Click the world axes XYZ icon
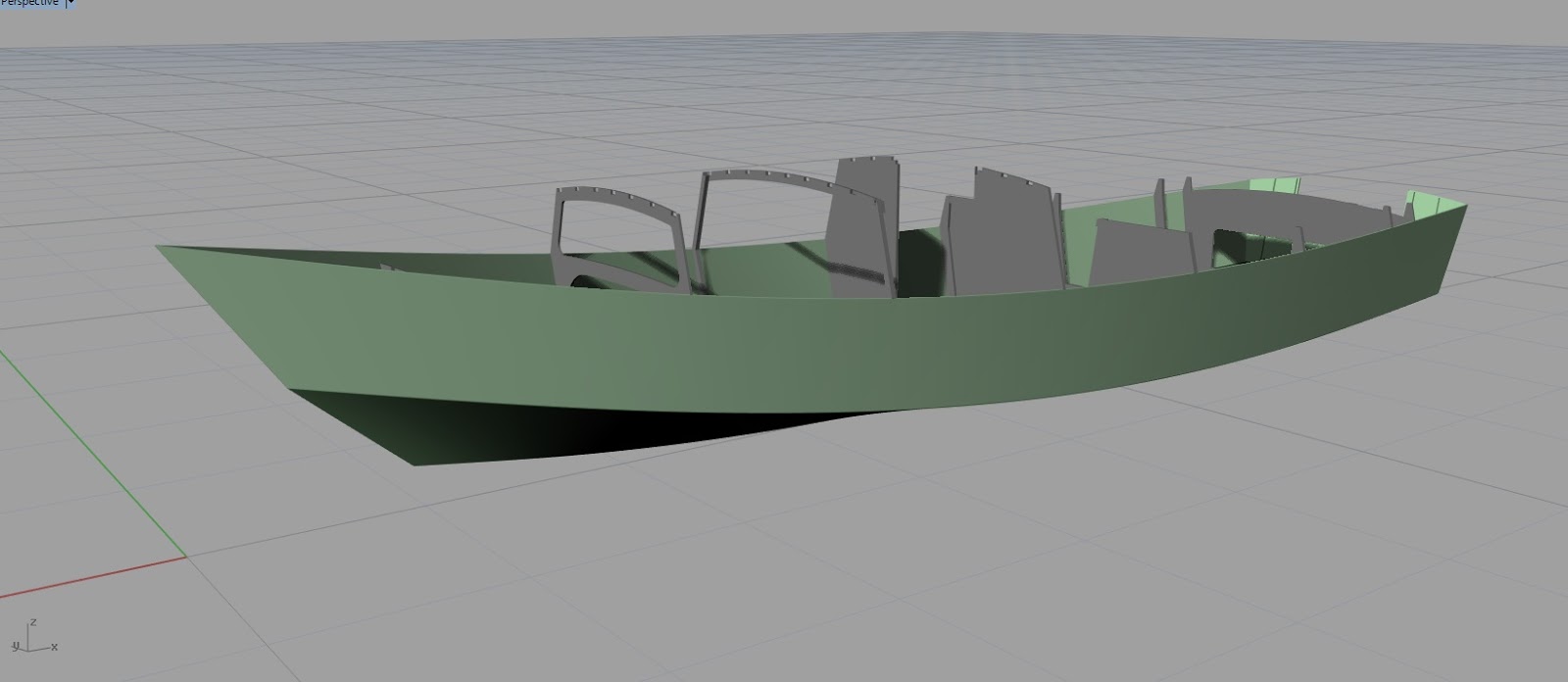Screen dimensions: 1568x682 point(32,636)
